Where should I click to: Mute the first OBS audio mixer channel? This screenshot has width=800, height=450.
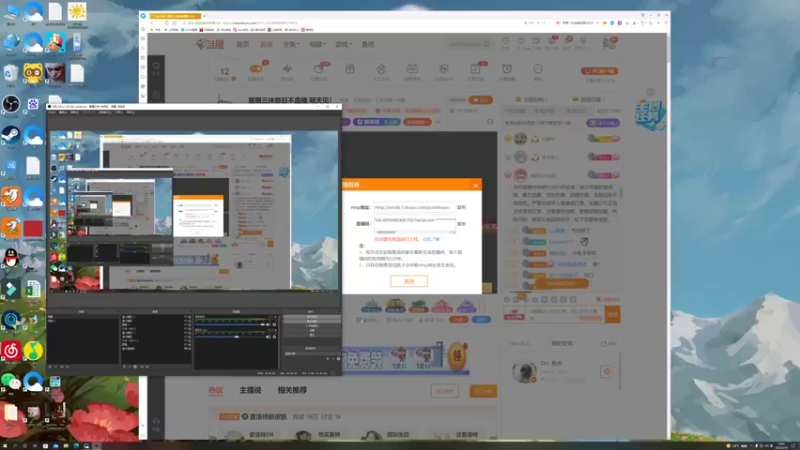(x=269, y=324)
